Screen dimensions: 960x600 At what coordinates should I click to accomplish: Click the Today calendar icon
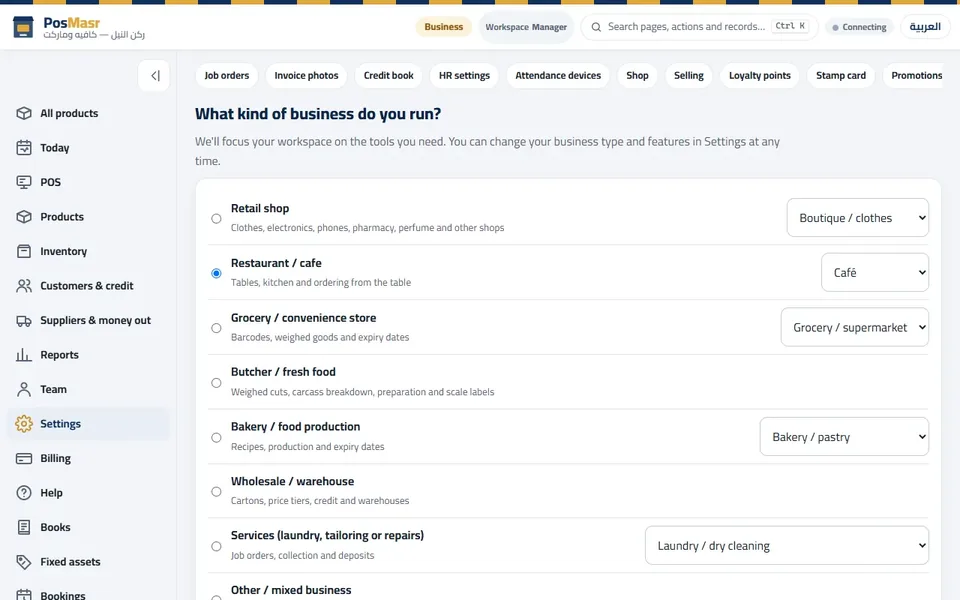[24, 148]
